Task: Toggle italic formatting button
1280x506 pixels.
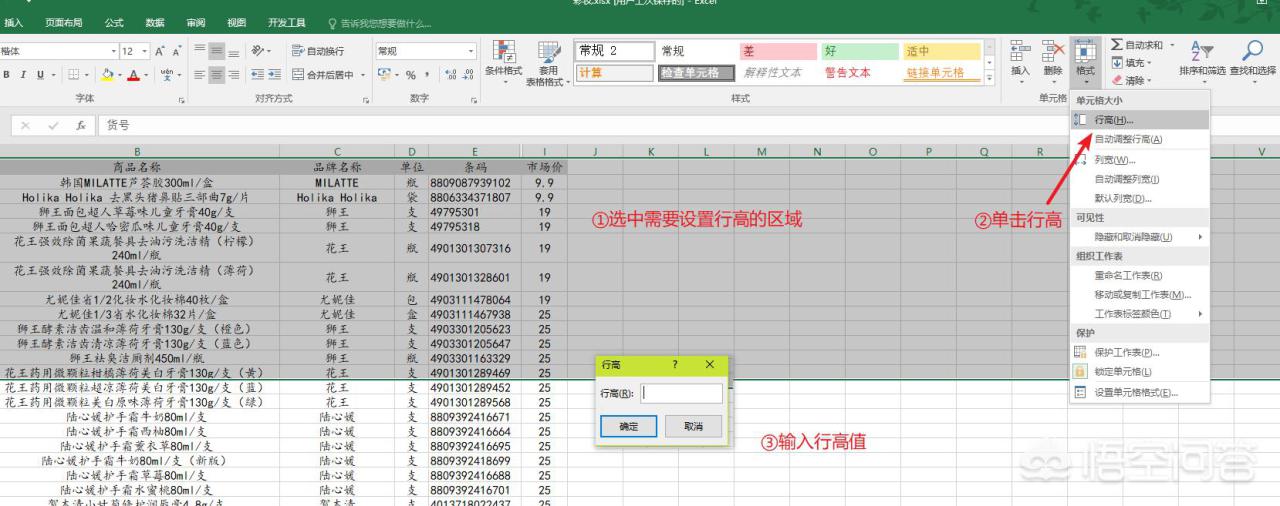Action: point(24,75)
